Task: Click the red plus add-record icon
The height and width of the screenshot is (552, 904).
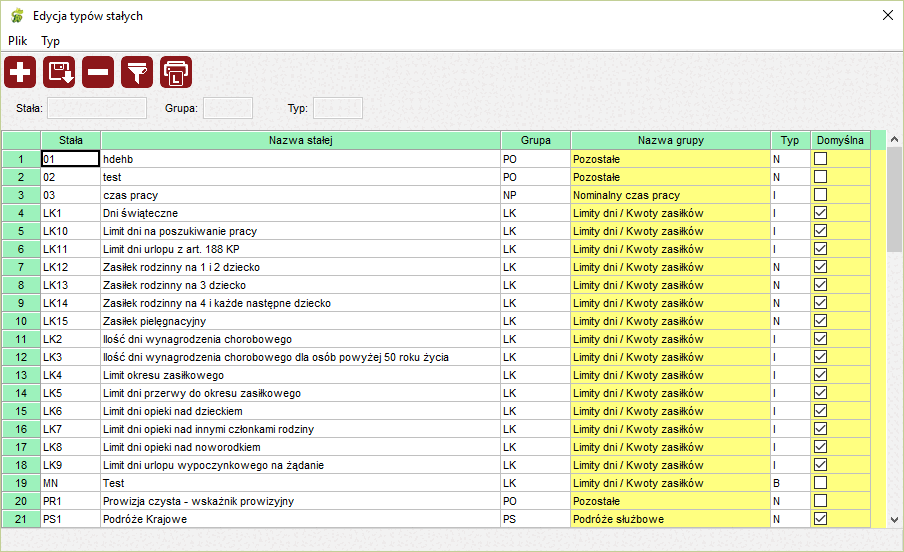Action: coord(20,72)
